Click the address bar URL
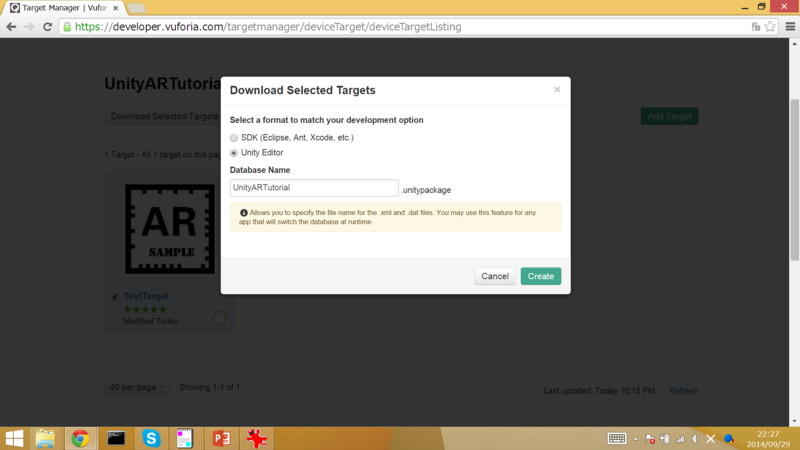 [268, 27]
